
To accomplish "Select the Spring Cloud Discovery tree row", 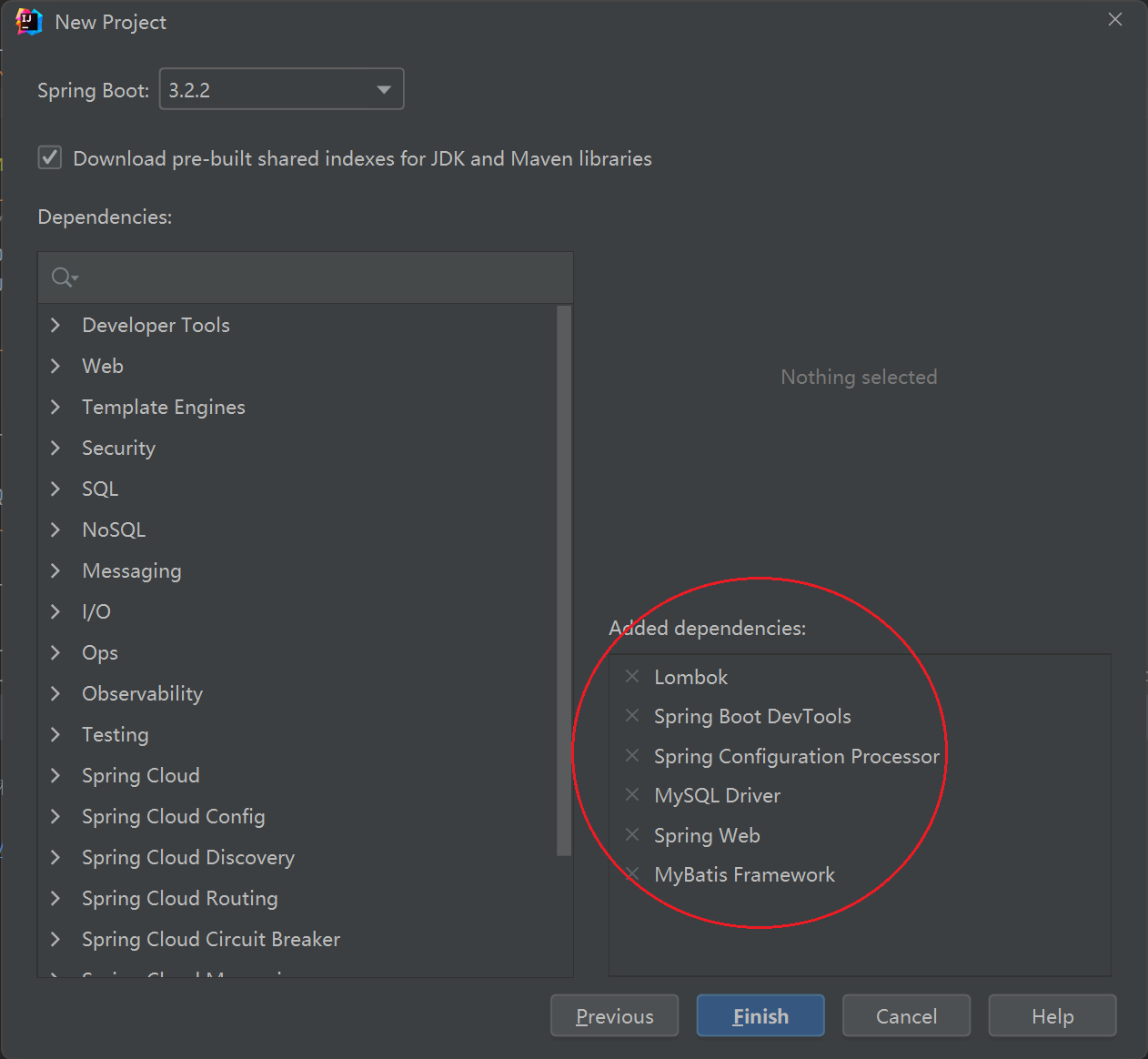I will pos(297,857).
